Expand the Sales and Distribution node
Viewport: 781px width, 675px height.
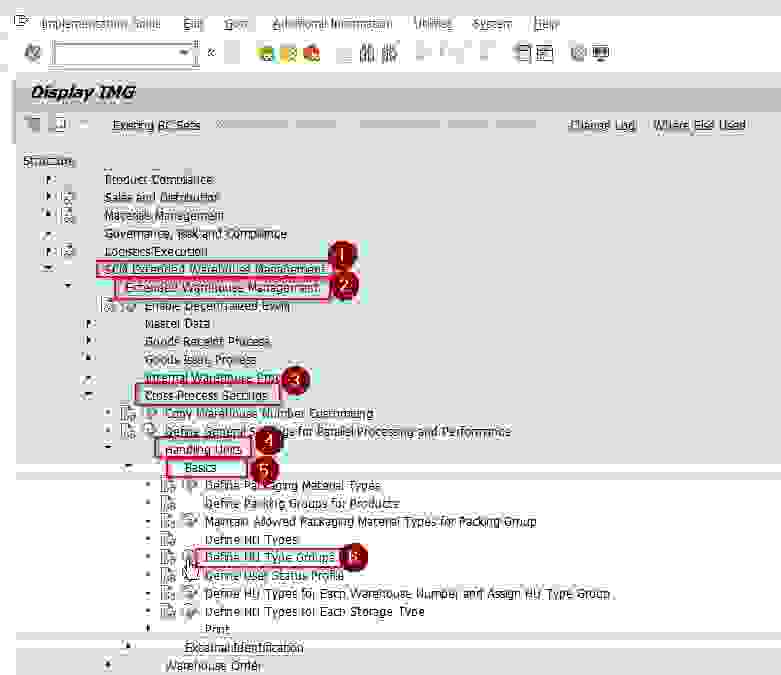49,196
